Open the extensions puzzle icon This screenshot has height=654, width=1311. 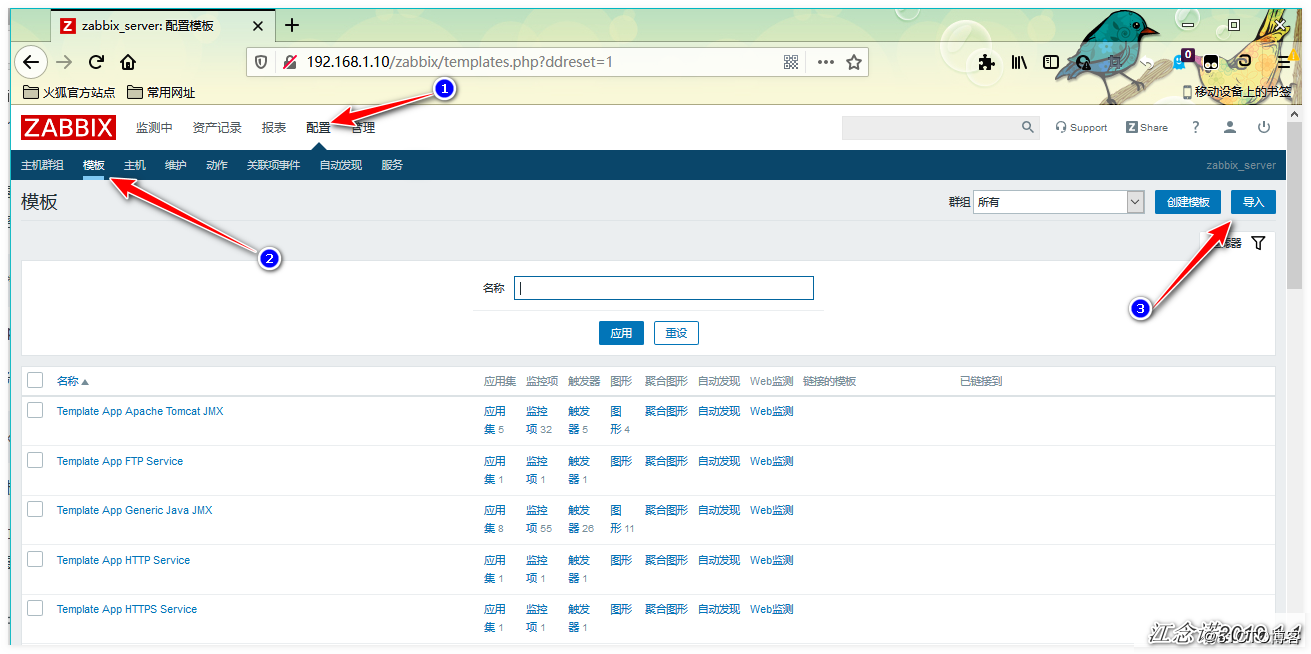(x=986, y=62)
